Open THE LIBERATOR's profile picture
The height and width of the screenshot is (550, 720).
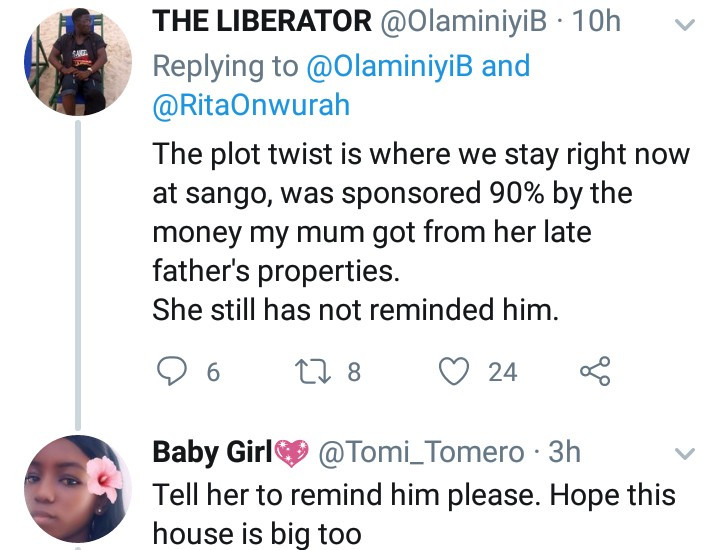76,62
